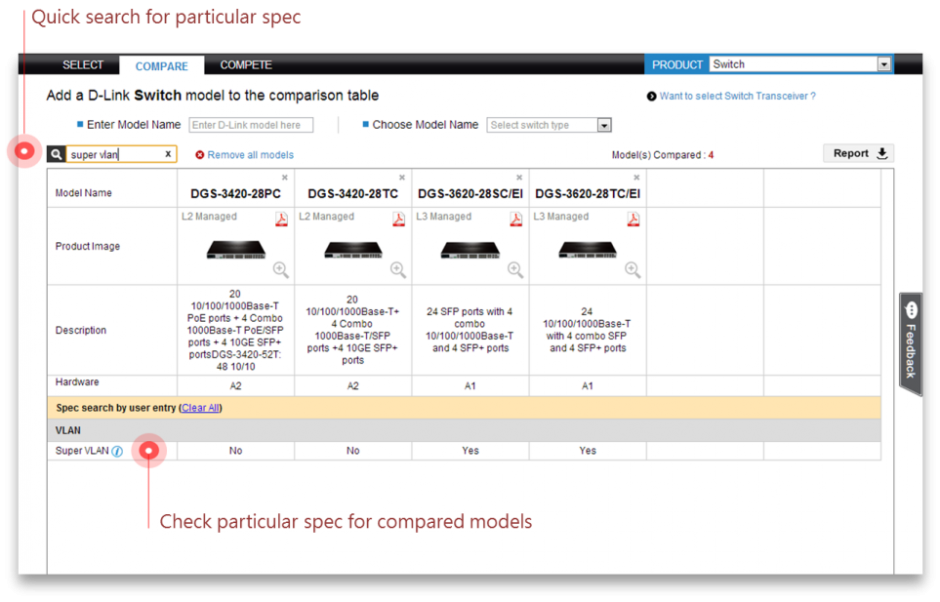
Task: Select the DGS-3620-28SC/EI model name
Action: coord(470,194)
